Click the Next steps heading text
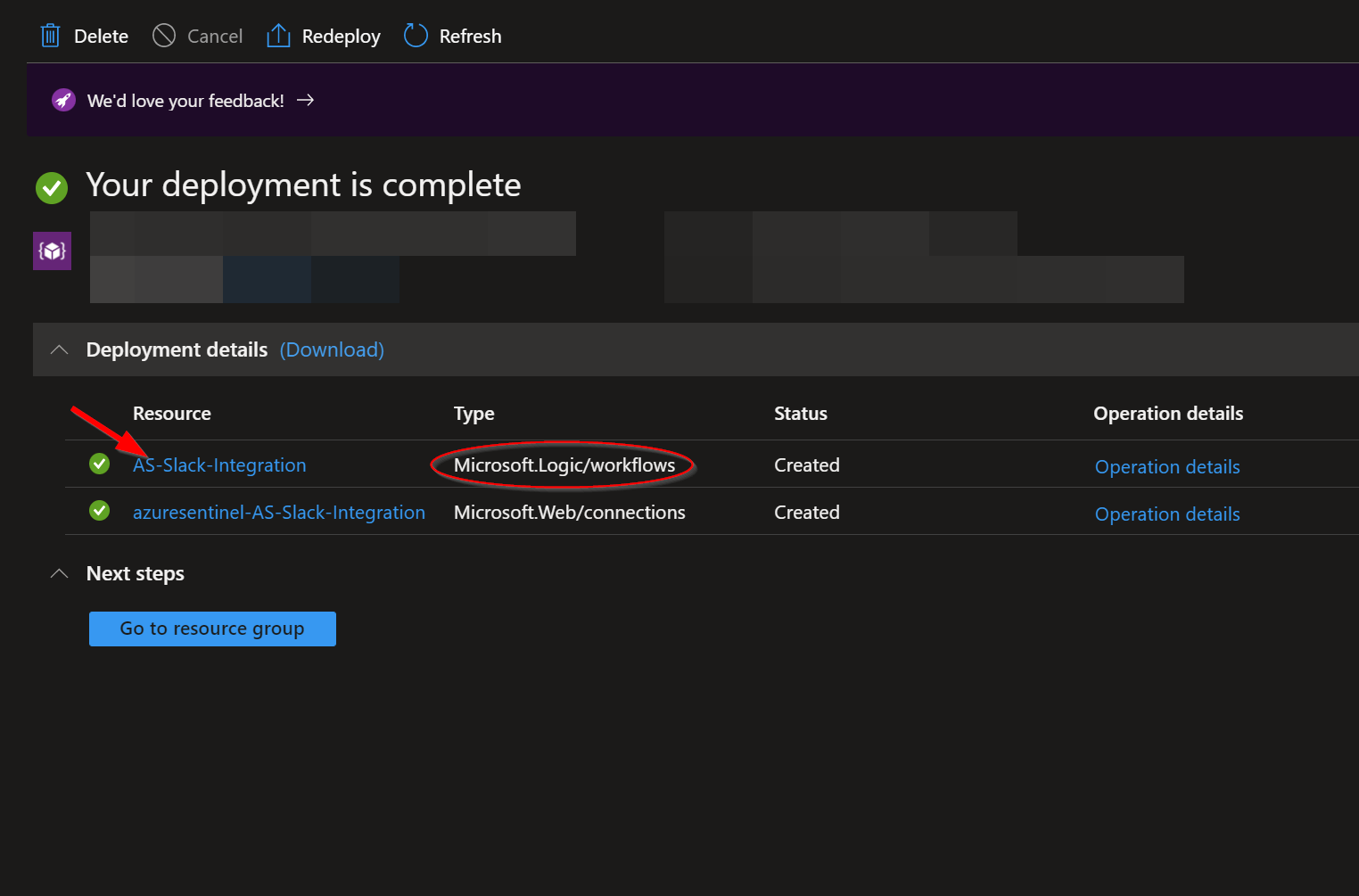The height and width of the screenshot is (896, 1359). (136, 573)
